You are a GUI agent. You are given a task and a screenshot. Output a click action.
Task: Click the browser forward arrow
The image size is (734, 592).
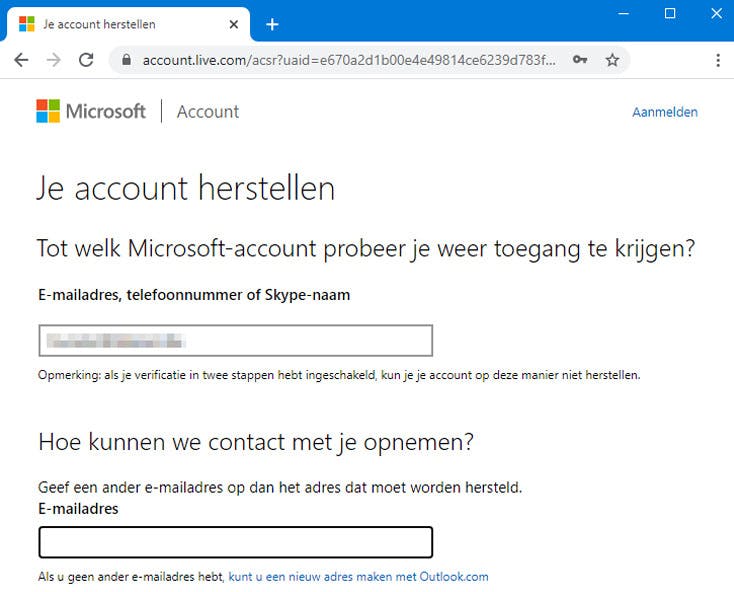tap(54, 60)
